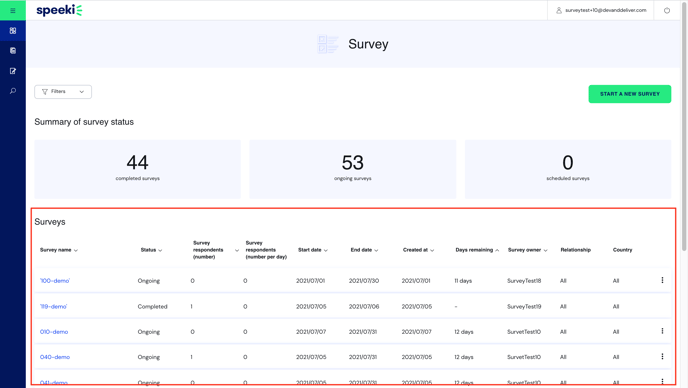Click the 53 ongoing surveys card
688x388 pixels.
coord(353,169)
